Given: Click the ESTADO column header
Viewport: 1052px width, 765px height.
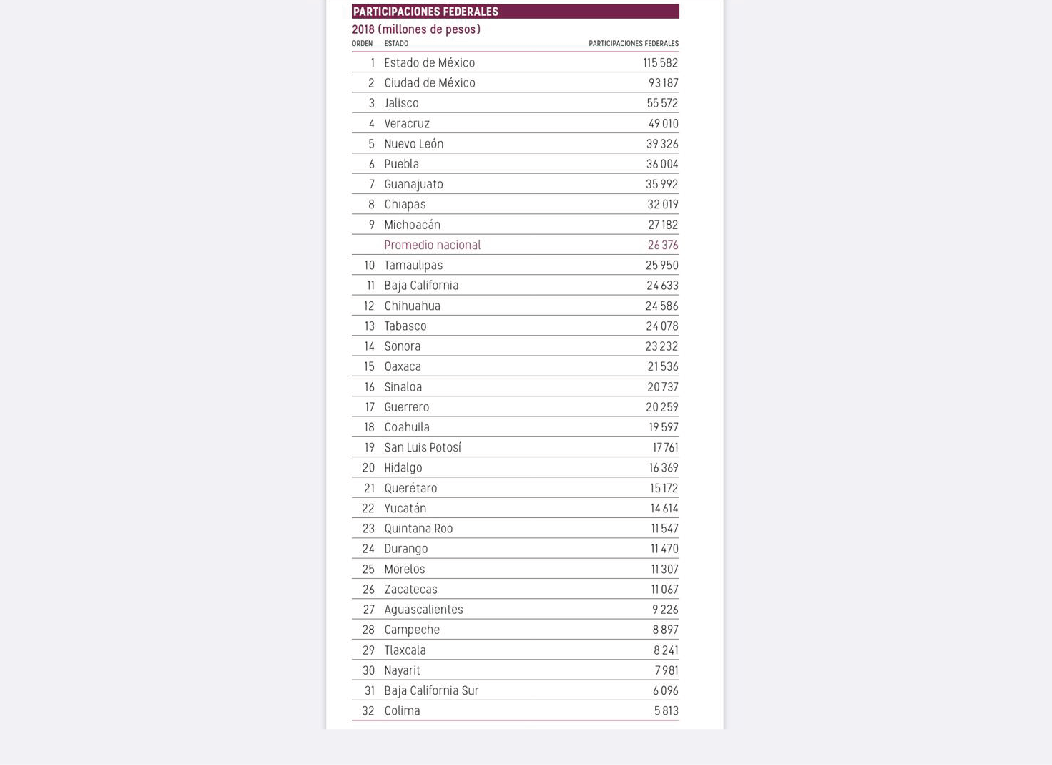Looking at the screenshot, I should (x=396, y=44).
